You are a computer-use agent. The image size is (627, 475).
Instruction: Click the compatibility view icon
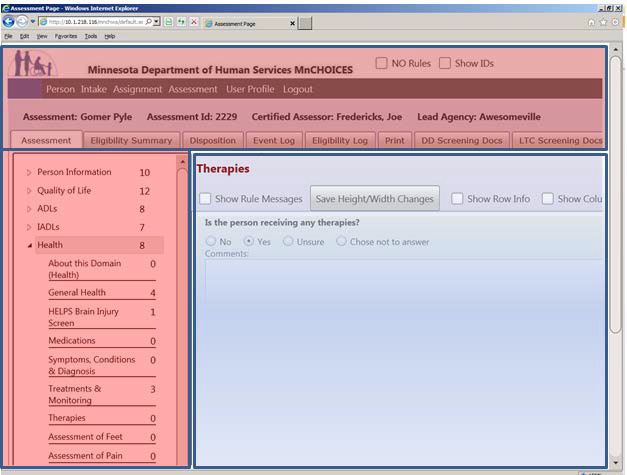pos(169,22)
